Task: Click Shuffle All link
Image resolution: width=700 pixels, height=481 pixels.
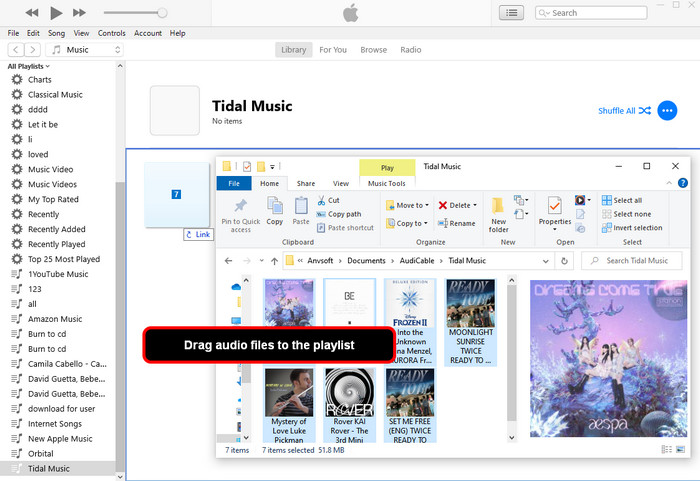Action: [x=624, y=111]
